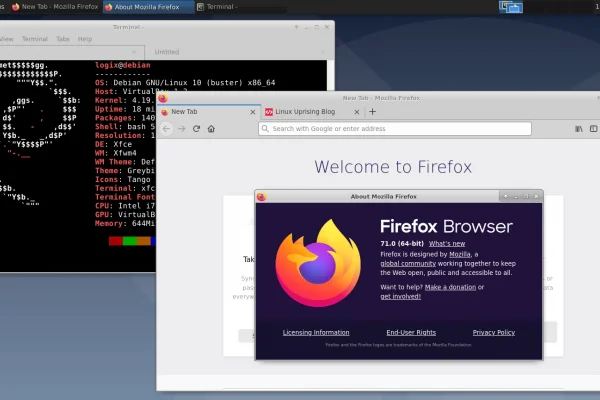This screenshot has width=600, height=400.
Task: Click Firefox icon in browser window title bar
Action: [x=163, y=98]
